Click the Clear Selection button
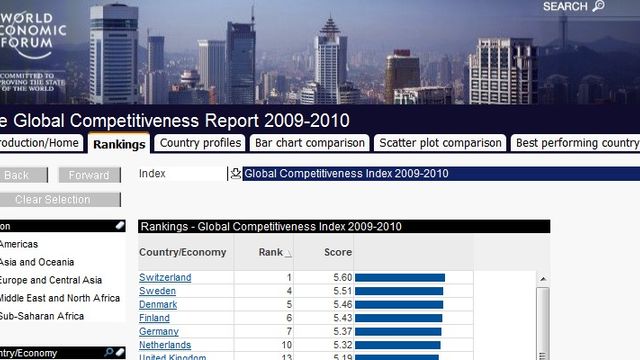 pyautogui.click(x=60, y=200)
